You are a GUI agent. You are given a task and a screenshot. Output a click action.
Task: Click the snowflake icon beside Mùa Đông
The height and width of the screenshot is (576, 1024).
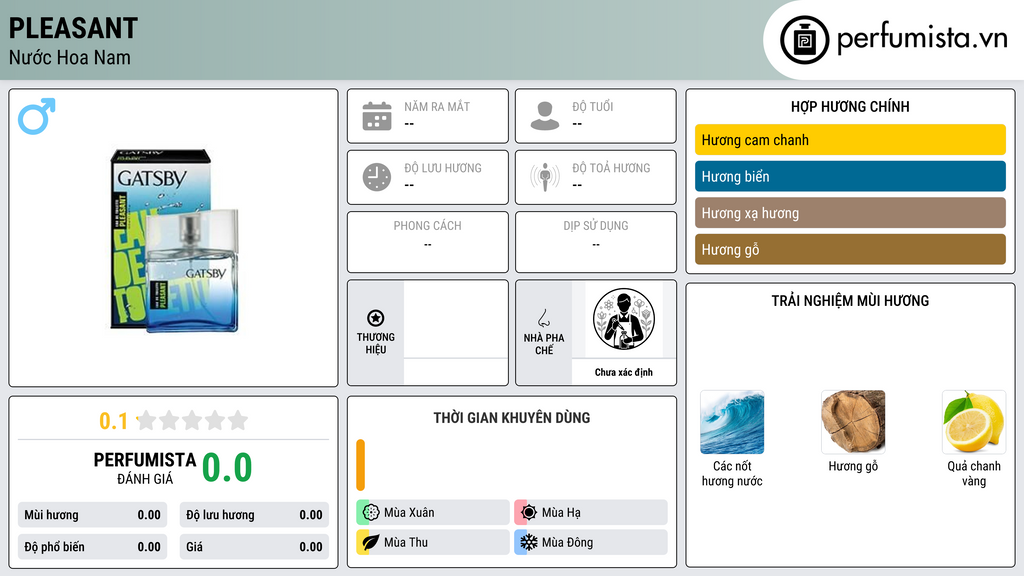pyautogui.click(x=529, y=542)
